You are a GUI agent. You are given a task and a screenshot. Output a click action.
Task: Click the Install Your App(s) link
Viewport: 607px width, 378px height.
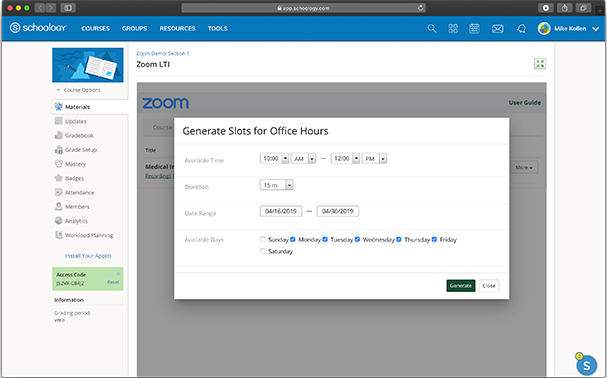coord(88,256)
